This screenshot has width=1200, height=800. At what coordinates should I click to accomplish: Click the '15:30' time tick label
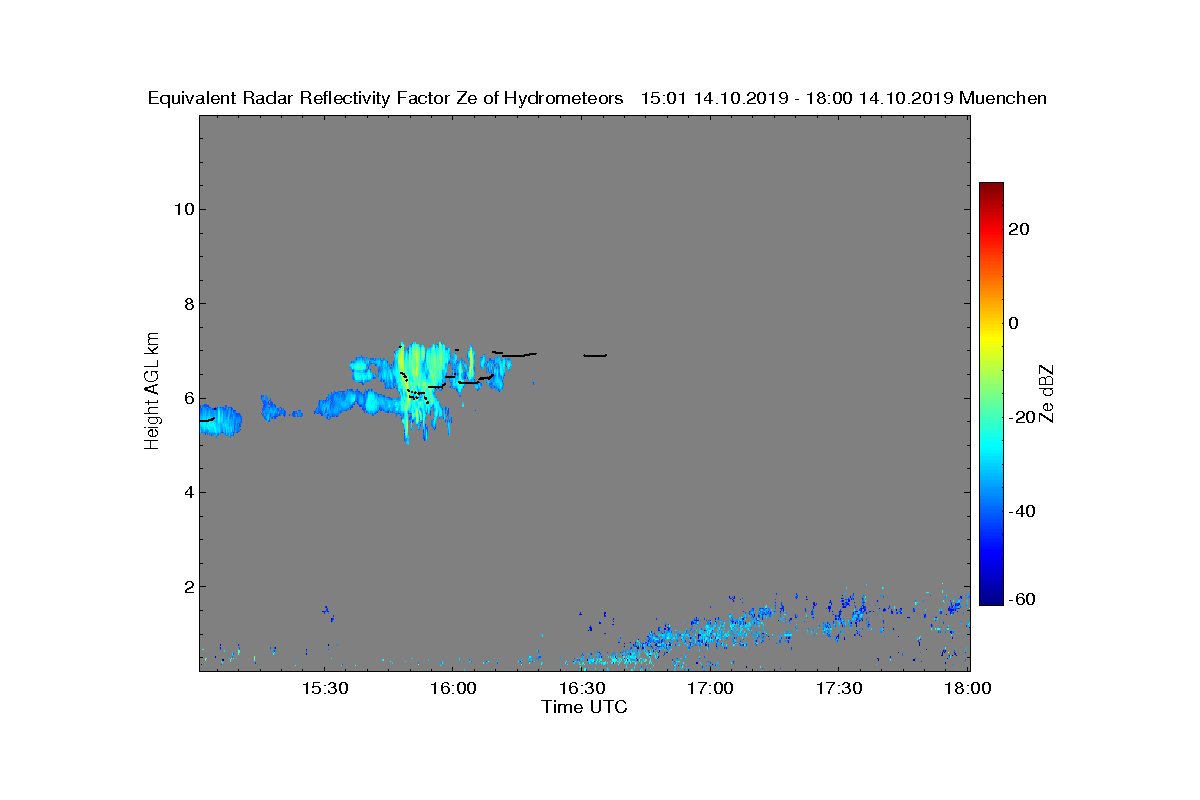click(324, 689)
